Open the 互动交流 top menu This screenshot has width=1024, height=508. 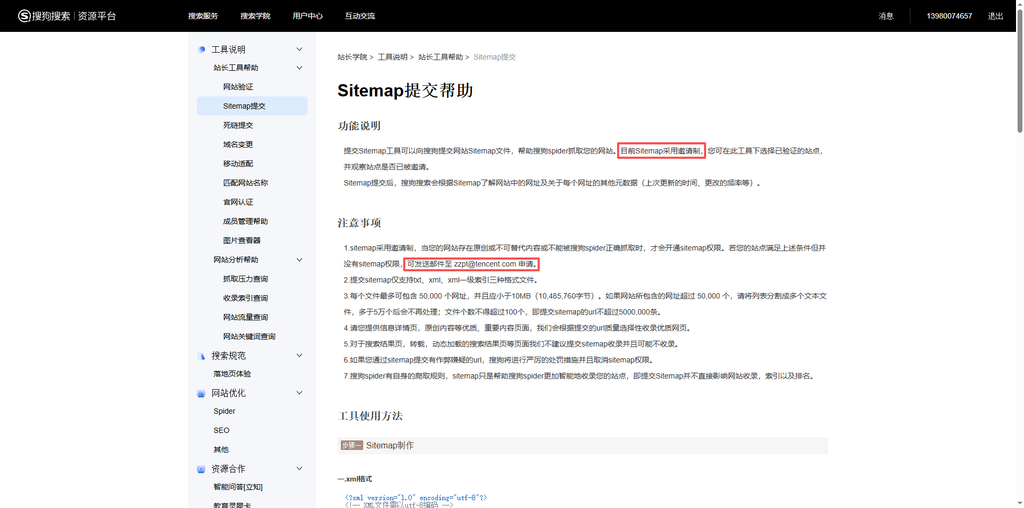[x=360, y=16]
